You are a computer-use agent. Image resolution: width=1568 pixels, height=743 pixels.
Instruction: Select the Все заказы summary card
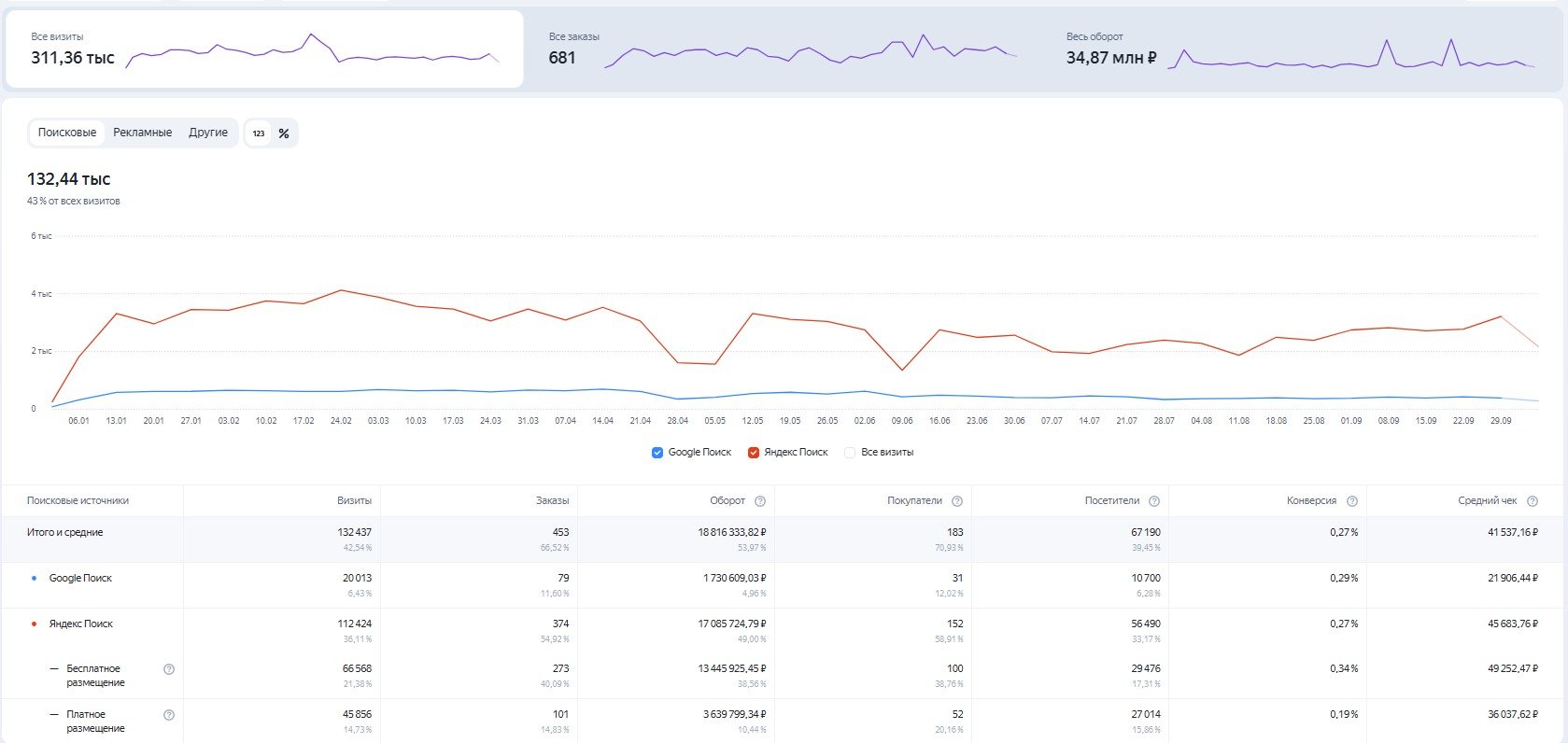coord(782,49)
